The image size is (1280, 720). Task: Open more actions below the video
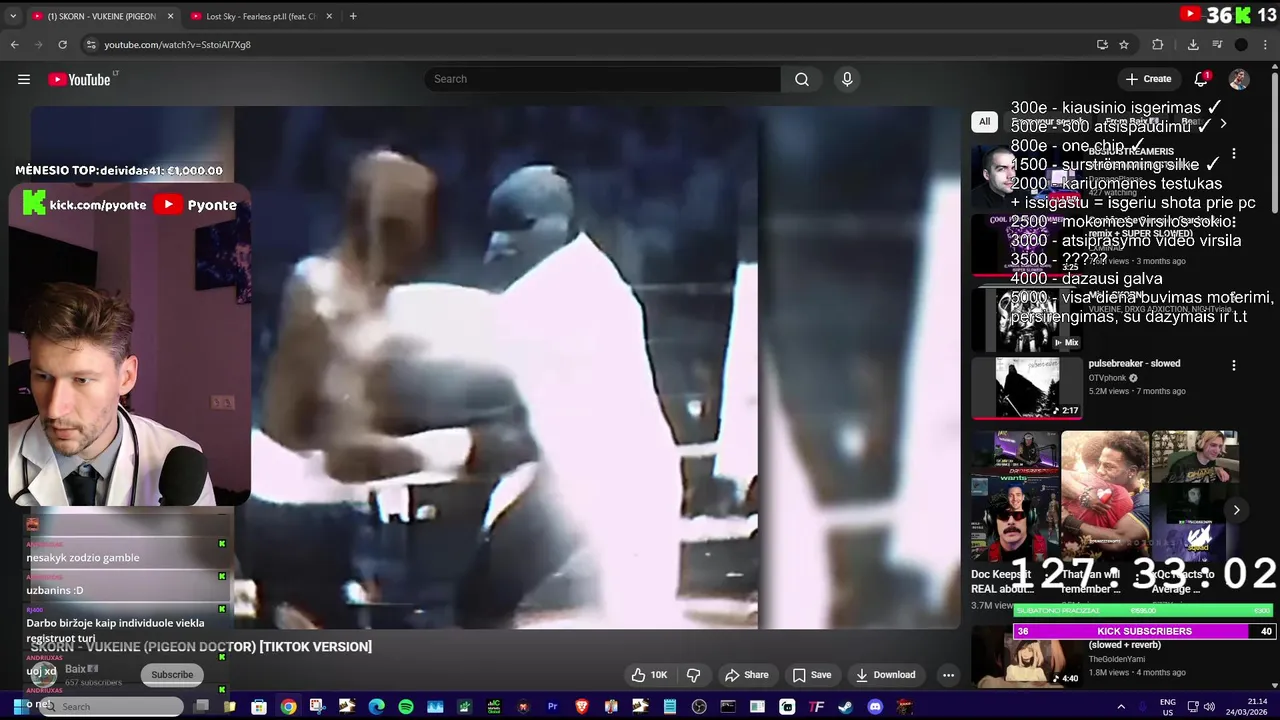pyautogui.click(x=948, y=675)
